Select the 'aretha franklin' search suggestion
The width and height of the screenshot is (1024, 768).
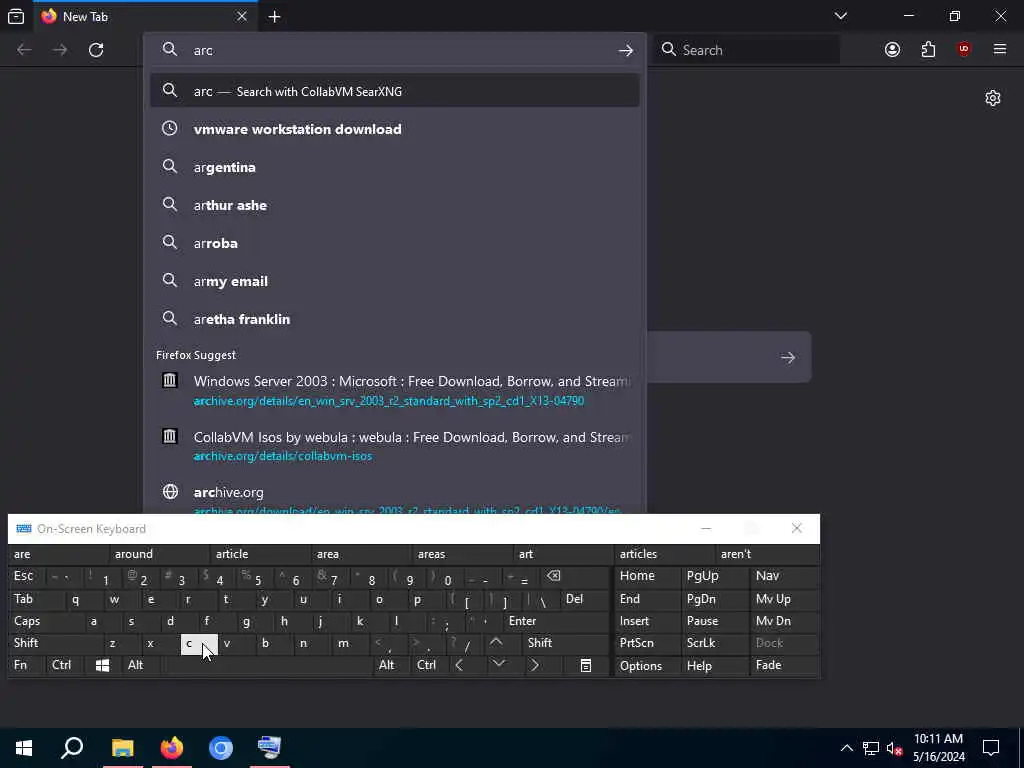coord(394,319)
